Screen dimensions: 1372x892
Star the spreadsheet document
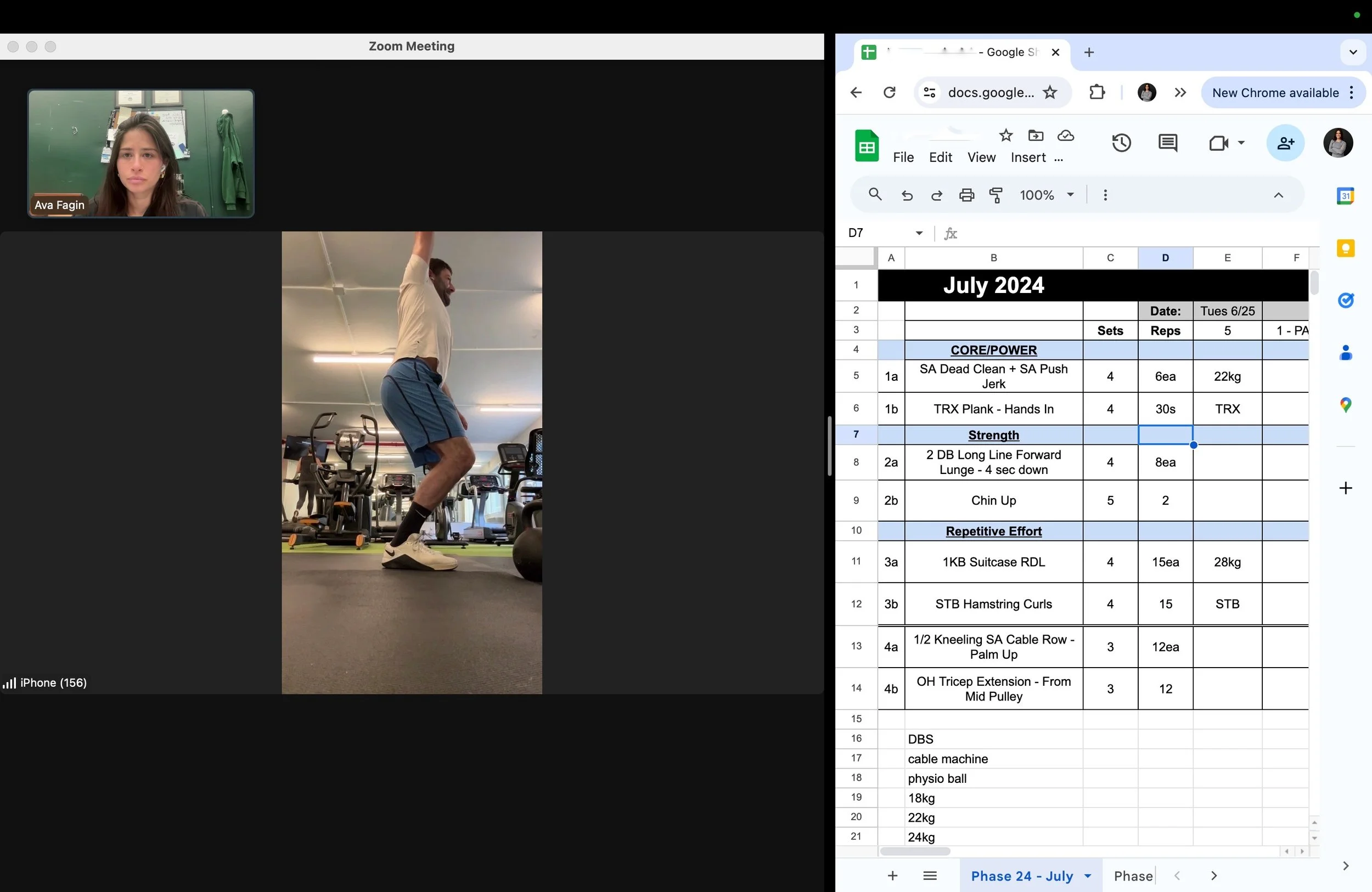click(x=1005, y=136)
